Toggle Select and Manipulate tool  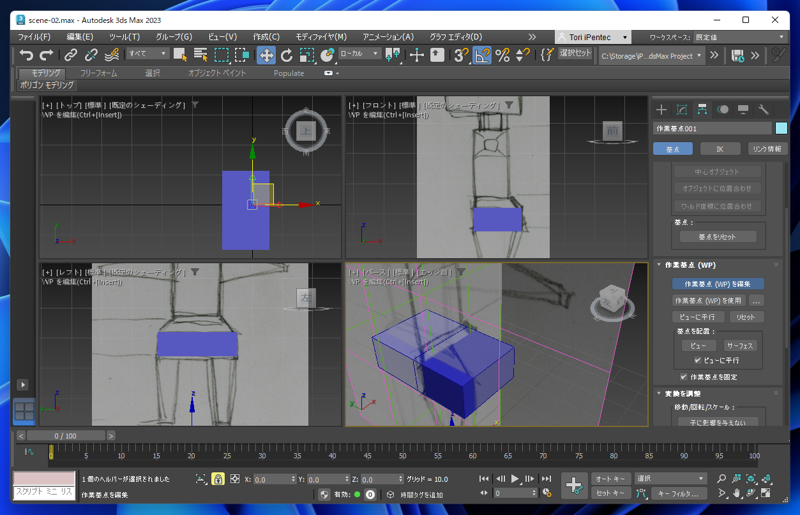[x=416, y=55]
